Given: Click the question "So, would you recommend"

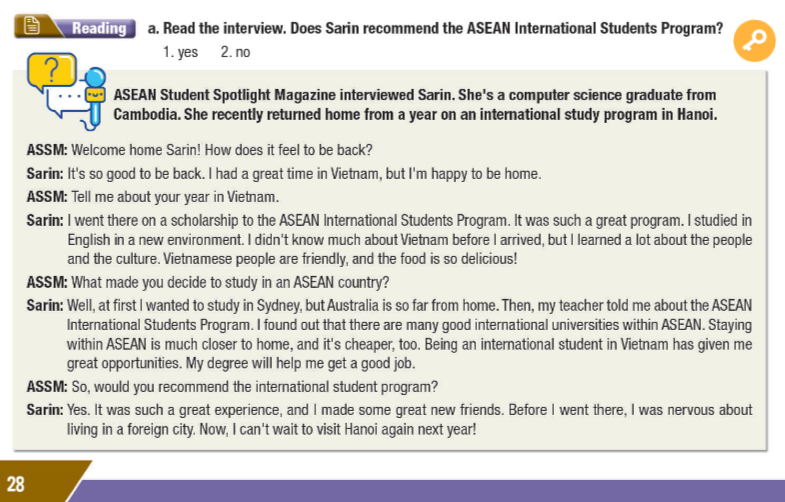Looking at the screenshot, I should pos(253,388).
